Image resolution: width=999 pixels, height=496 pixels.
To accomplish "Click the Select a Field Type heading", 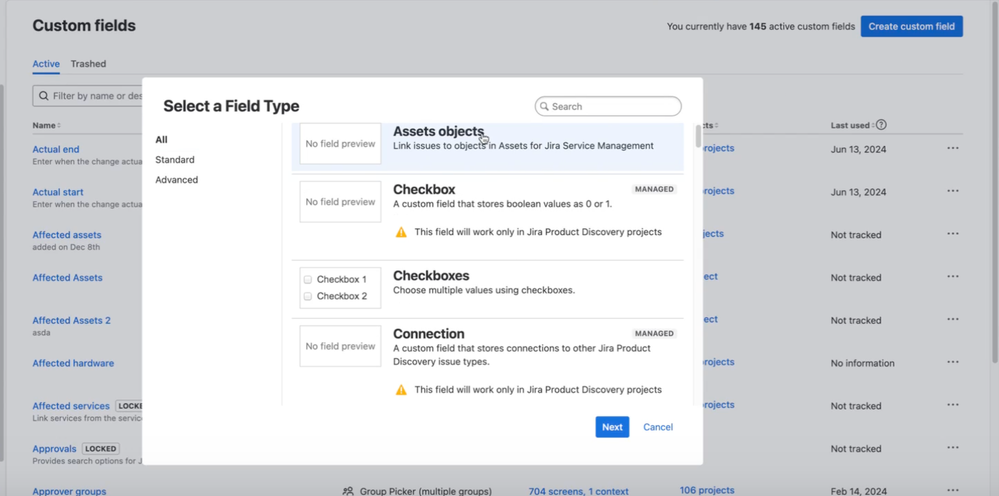I will (231, 106).
